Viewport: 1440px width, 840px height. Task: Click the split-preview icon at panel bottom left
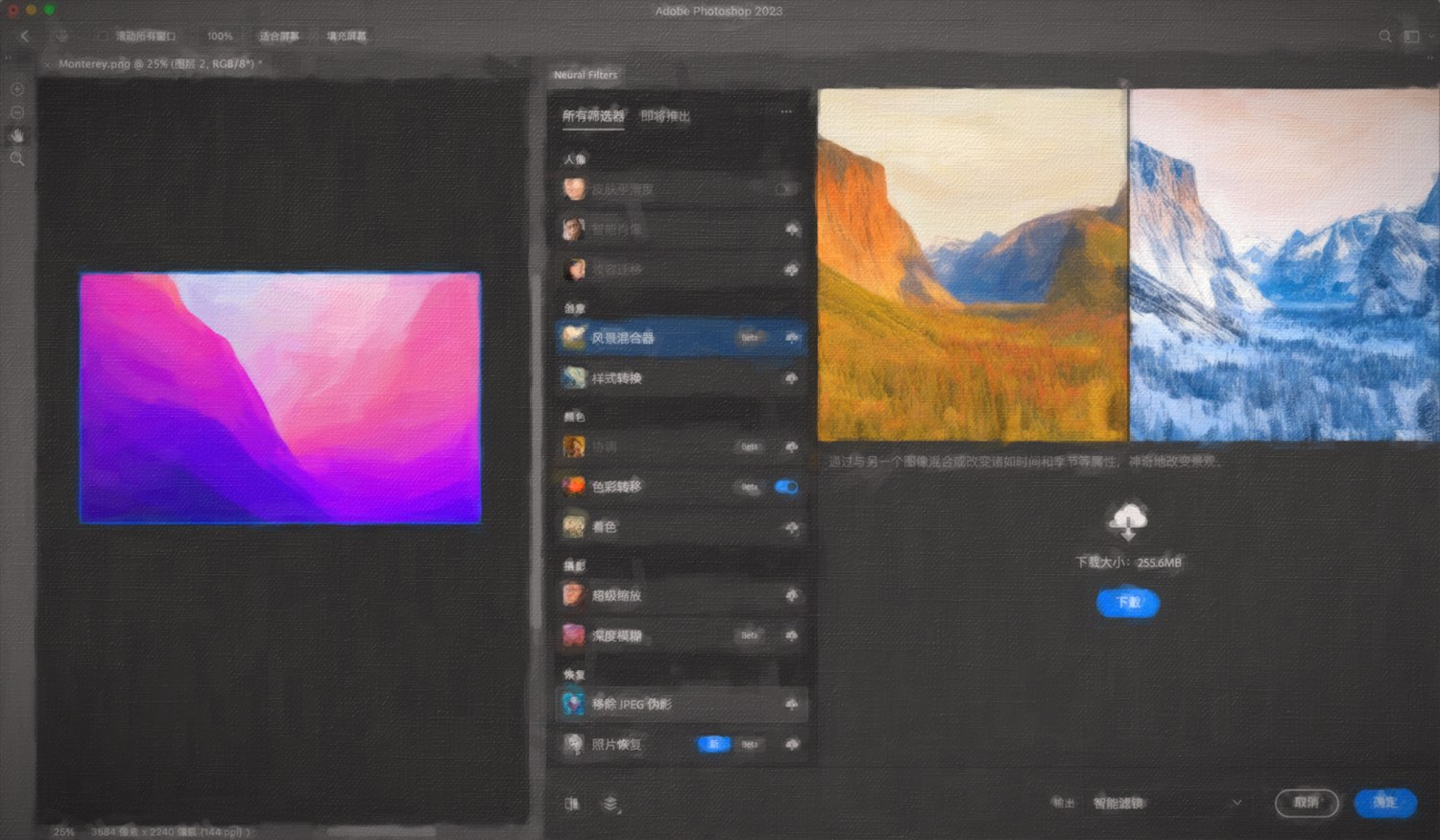pyautogui.click(x=572, y=804)
